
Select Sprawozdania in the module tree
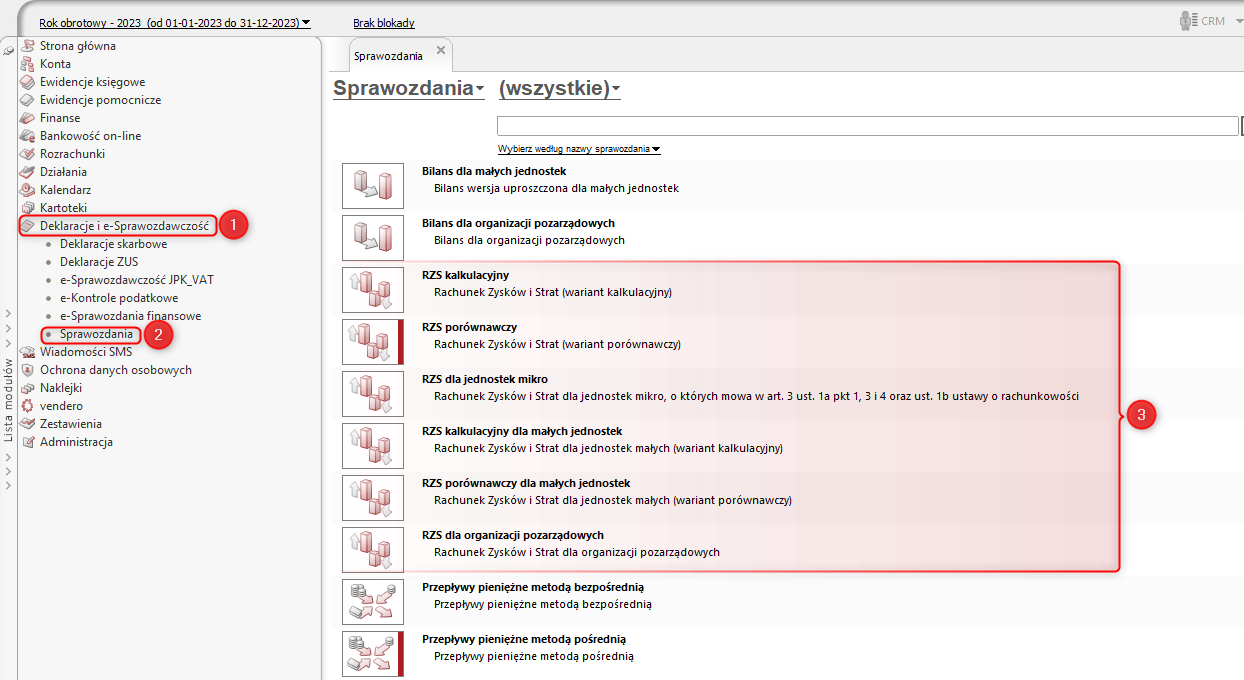click(x=96, y=334)
